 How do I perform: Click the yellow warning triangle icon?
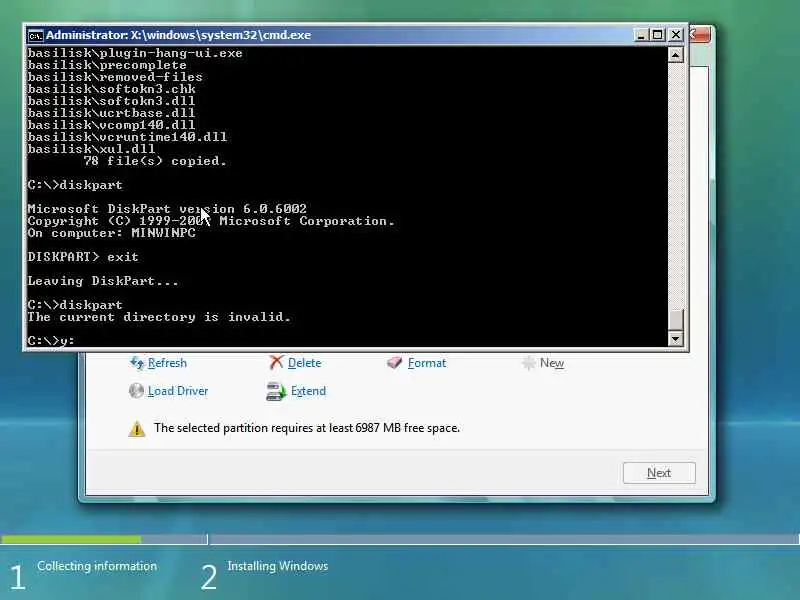pyautogui.click(x=137, y=429)
